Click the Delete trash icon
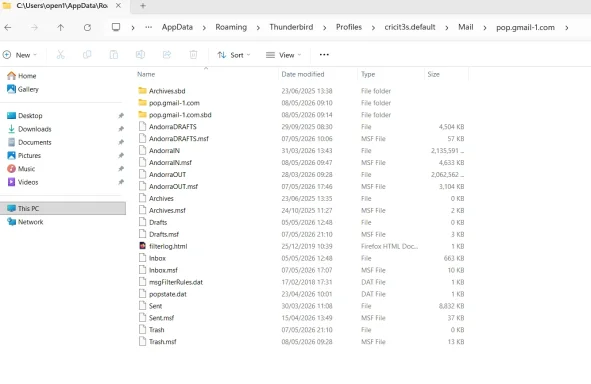 (x=193, y=55)
